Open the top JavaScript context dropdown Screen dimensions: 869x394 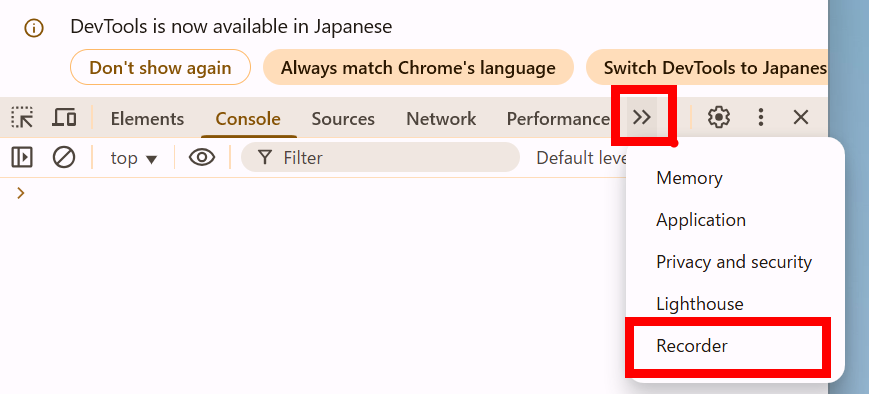(x=134, y=158)
